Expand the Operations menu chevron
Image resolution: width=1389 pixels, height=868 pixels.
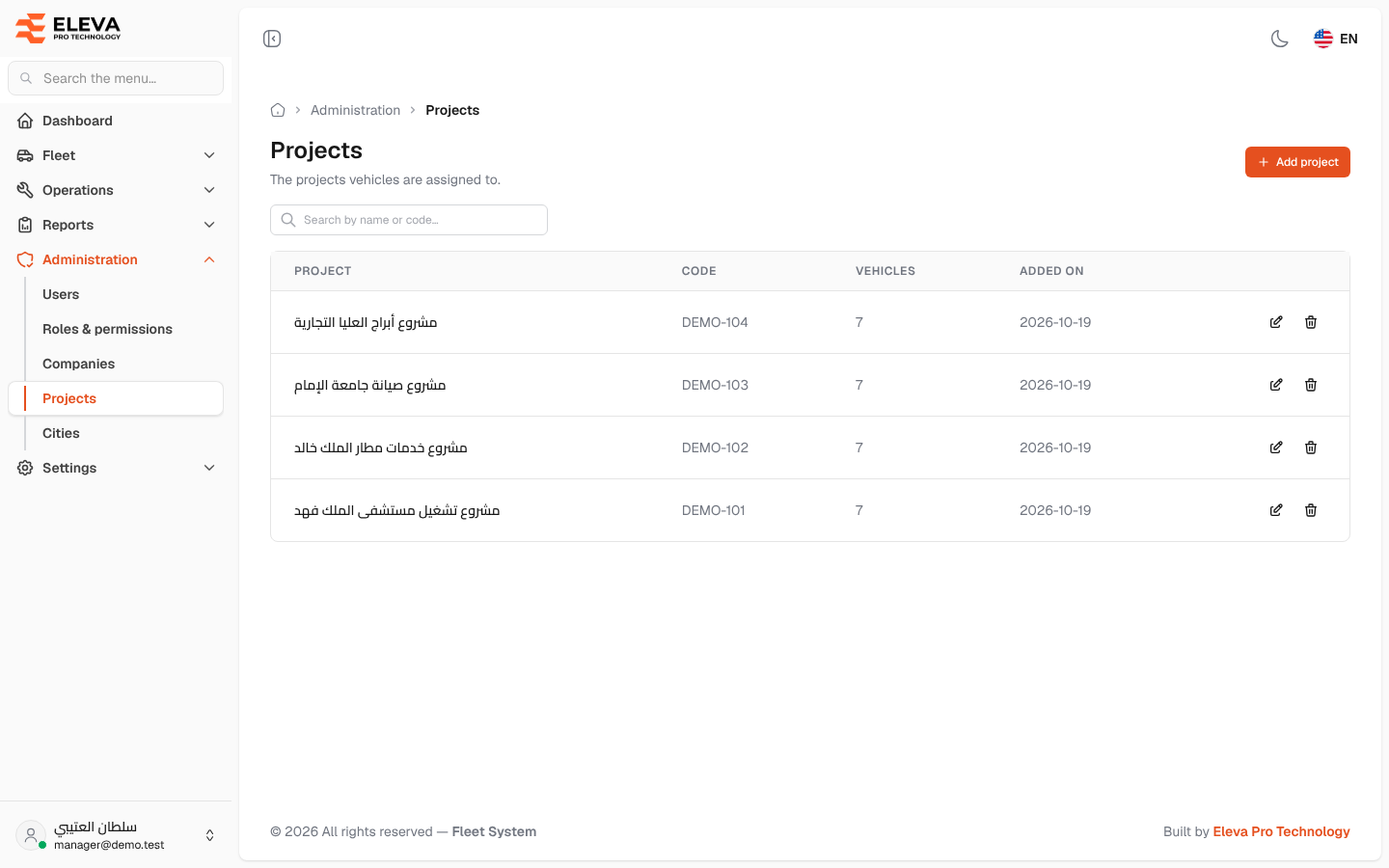[x=209, y=190]
